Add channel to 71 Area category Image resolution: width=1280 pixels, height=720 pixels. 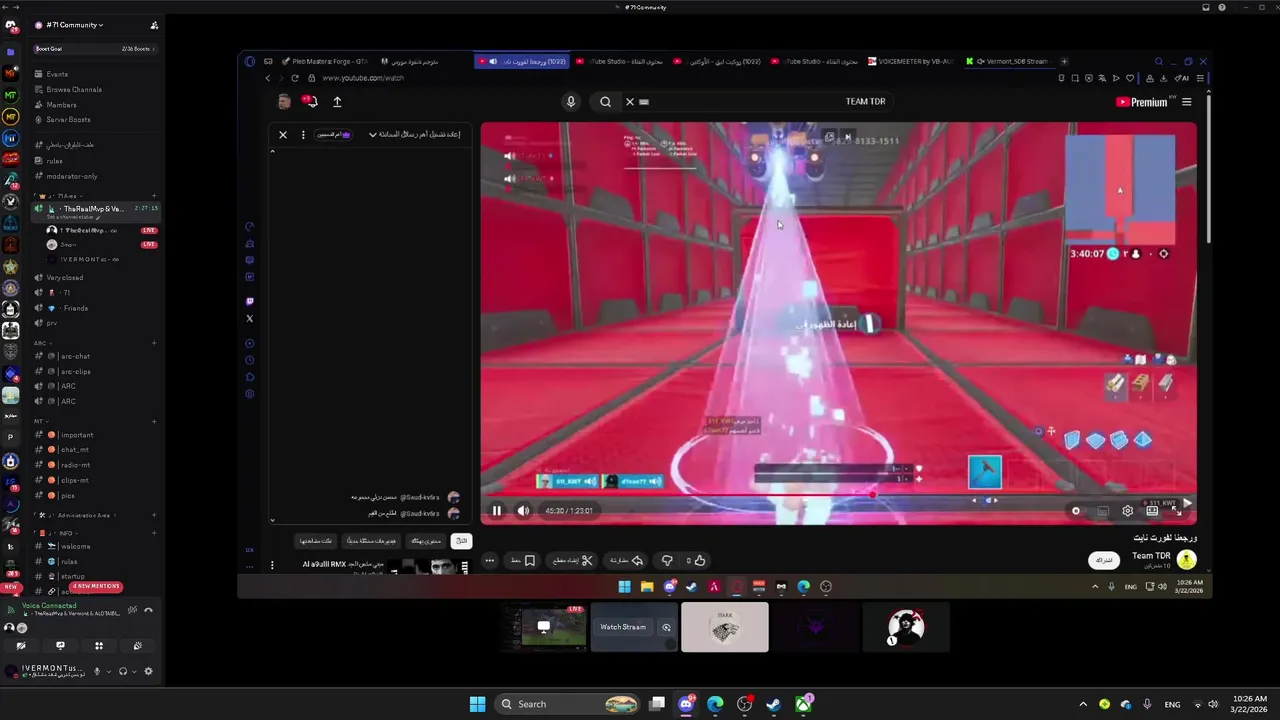(x=154, y=196)
